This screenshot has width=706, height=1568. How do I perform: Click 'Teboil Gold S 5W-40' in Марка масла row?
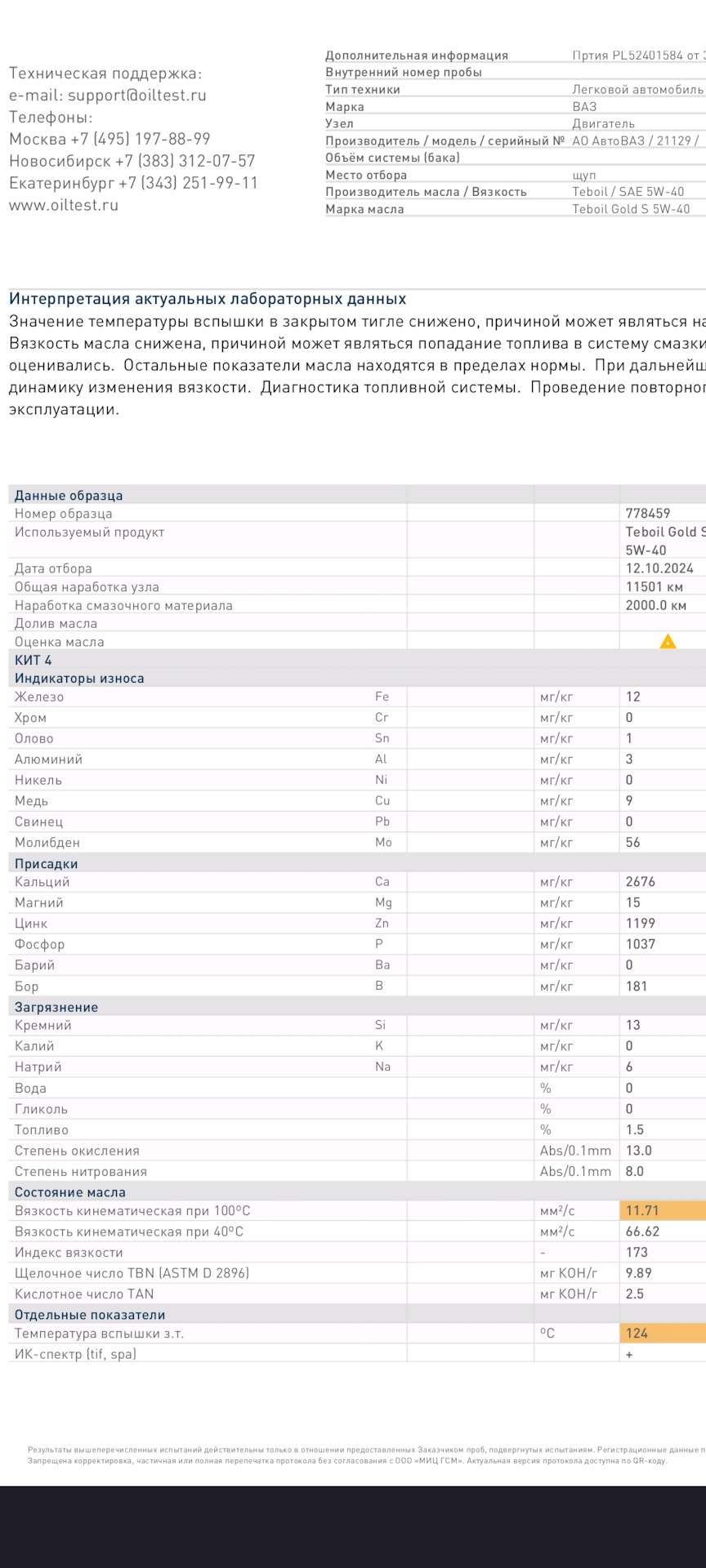click(631, 209)
